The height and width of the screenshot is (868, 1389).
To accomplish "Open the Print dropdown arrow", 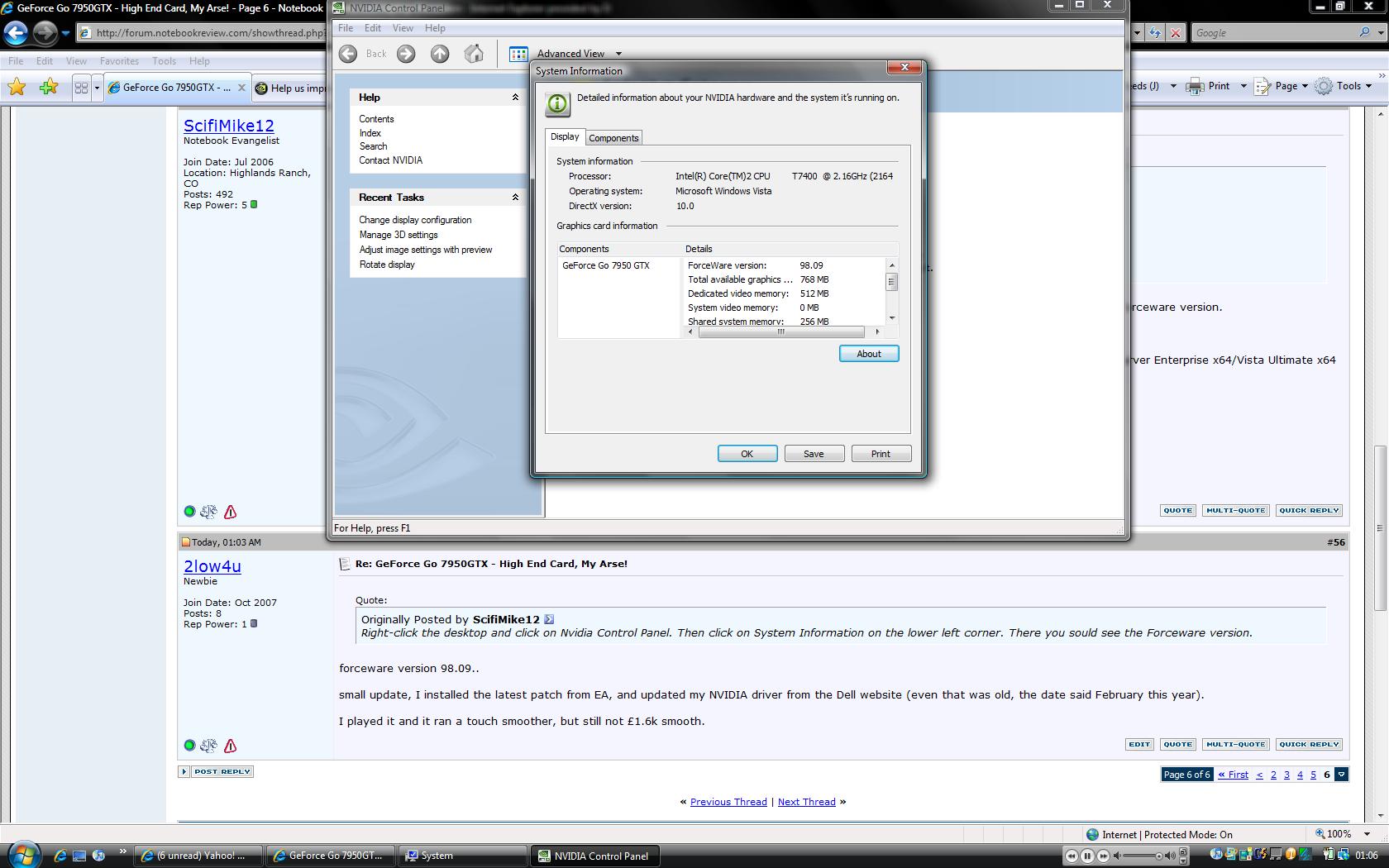I will point(1243,86).
